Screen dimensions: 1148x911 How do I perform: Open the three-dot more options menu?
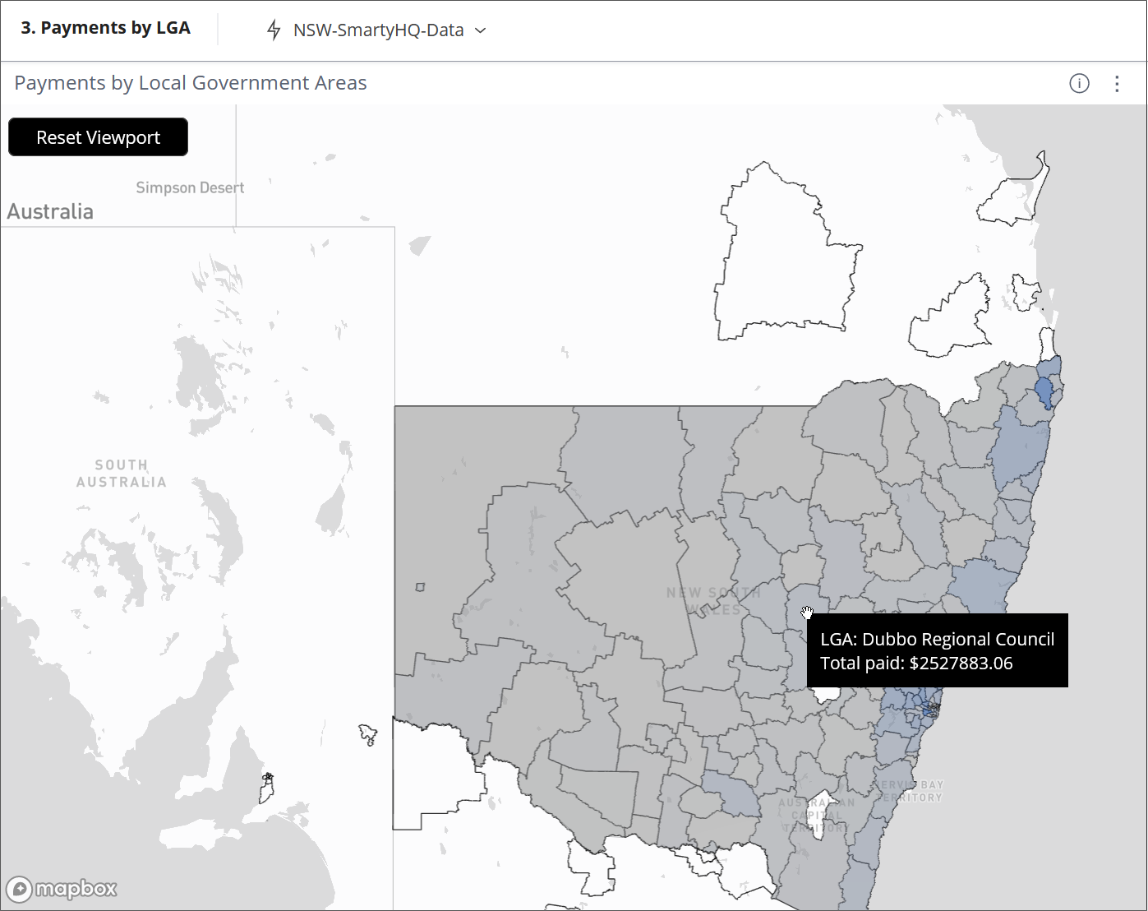[x=1117, y=84]
